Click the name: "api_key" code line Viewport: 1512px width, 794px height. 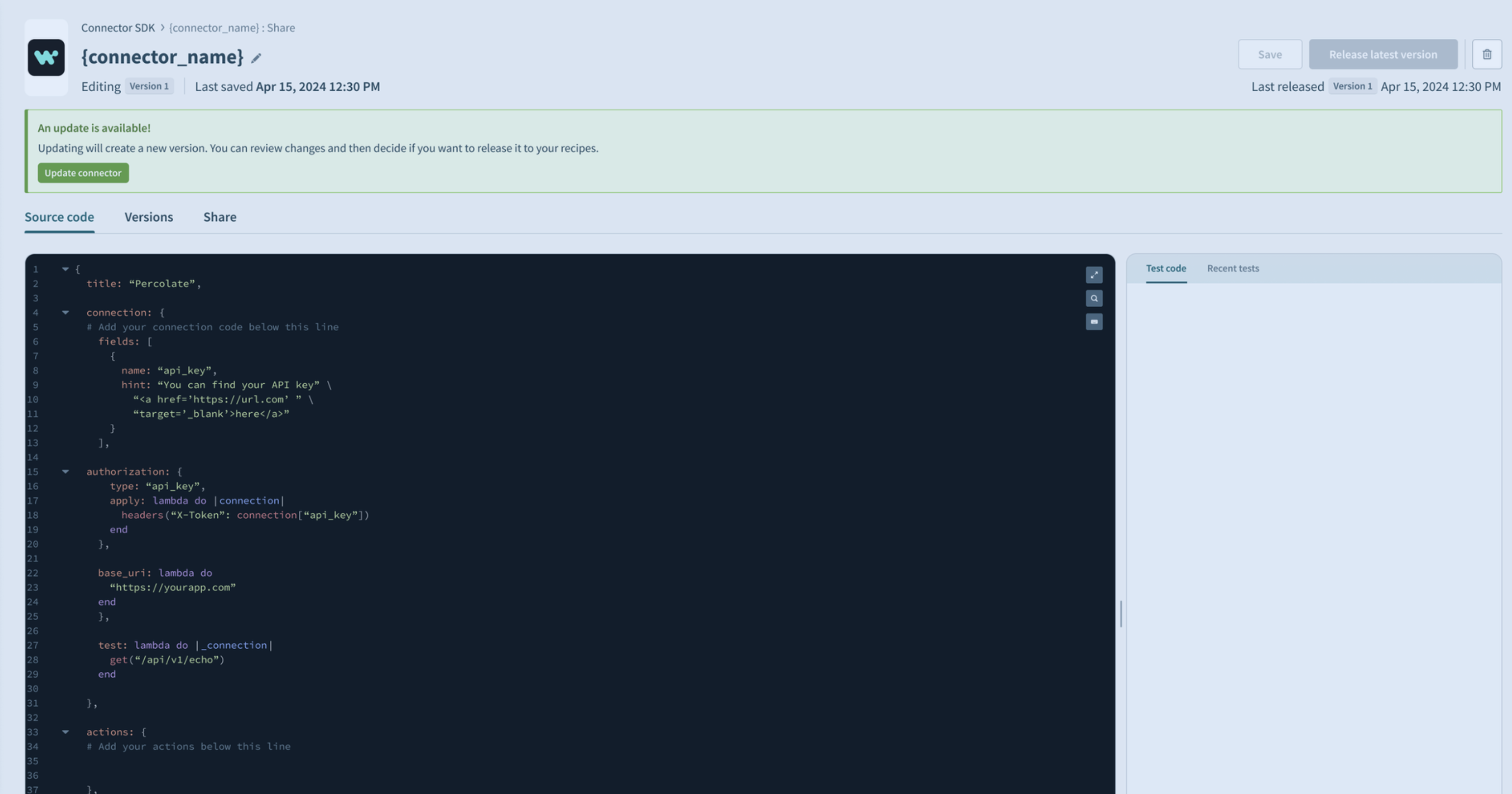pos(169,371)
